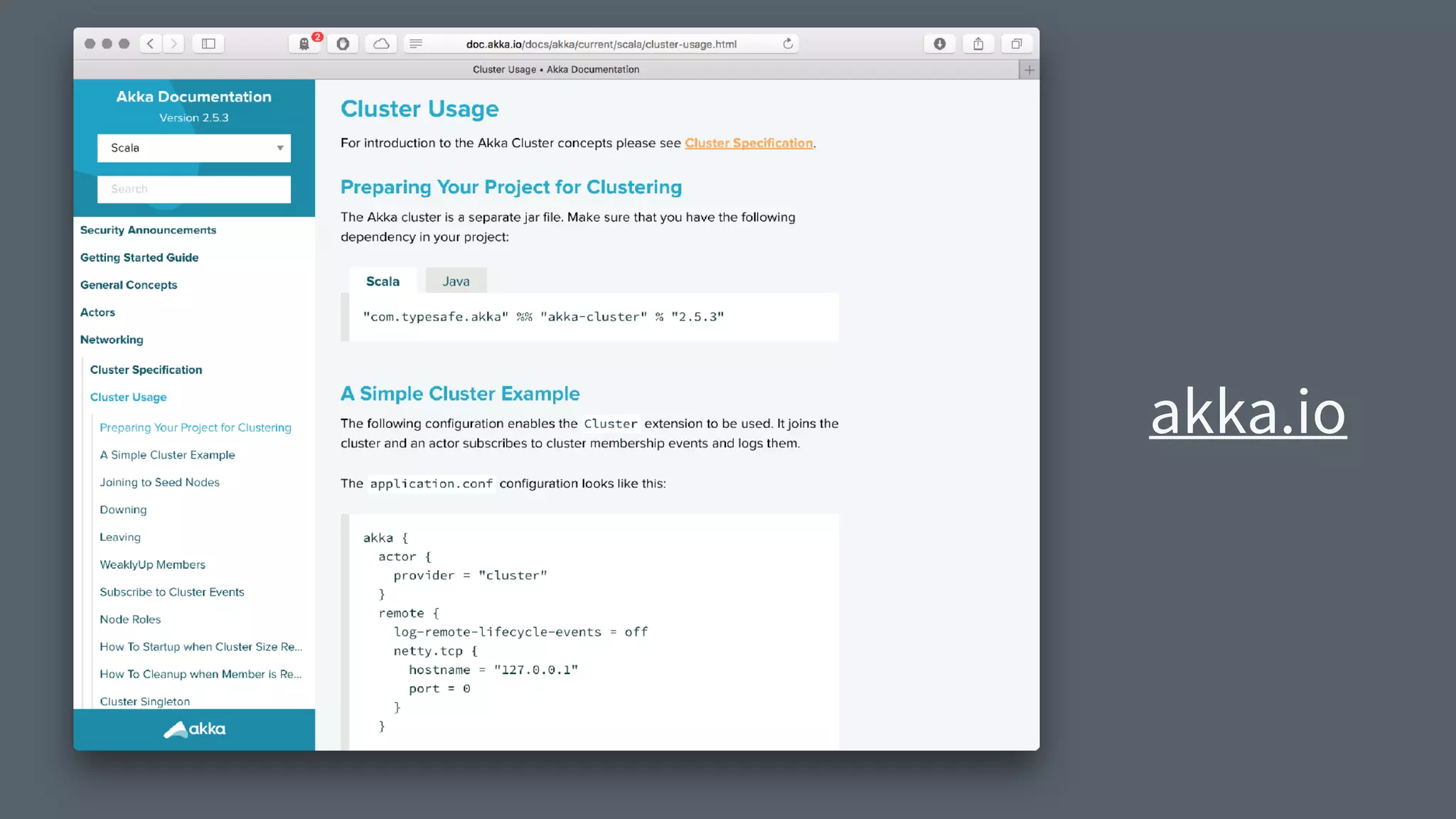1456x819 pixels.
Task: Jump to Subscribe to Cluster Events
Action: (172, 592)
